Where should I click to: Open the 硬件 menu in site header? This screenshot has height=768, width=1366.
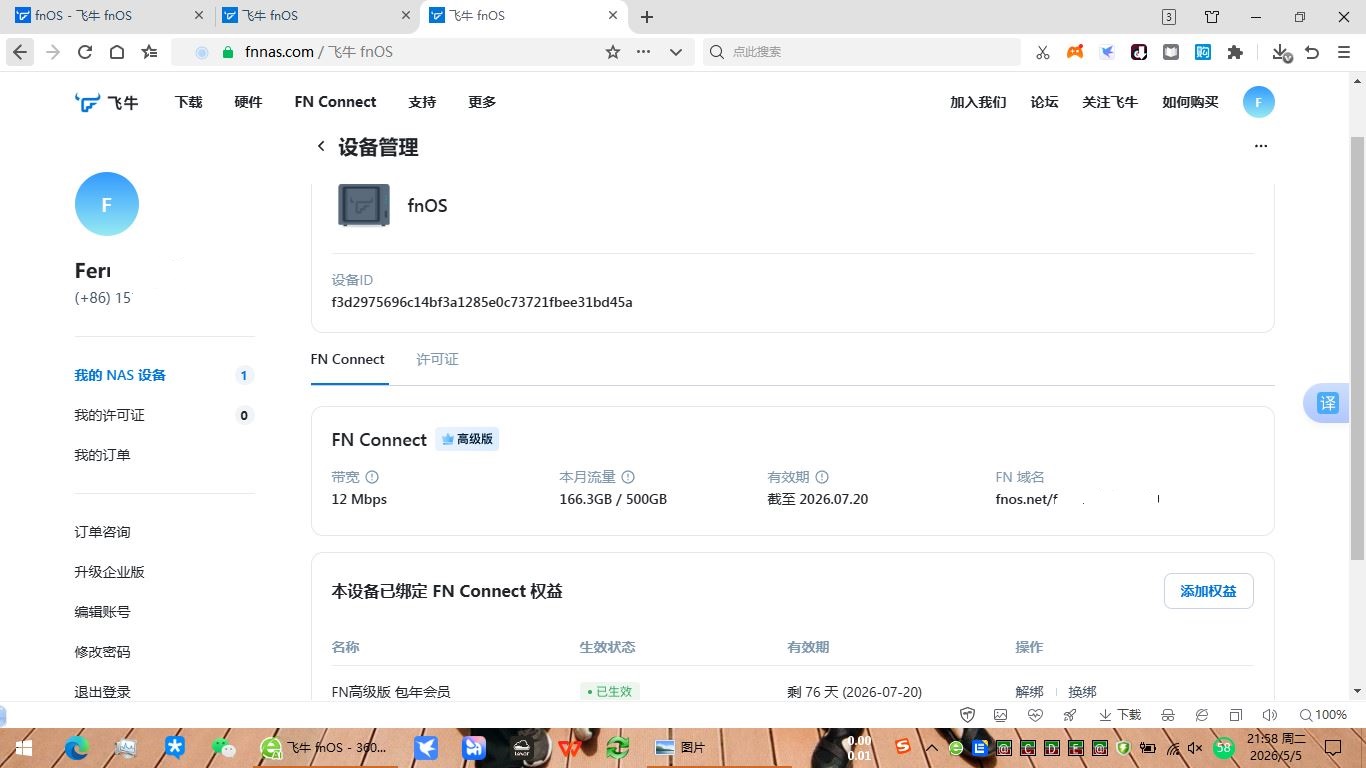point(248,102)
